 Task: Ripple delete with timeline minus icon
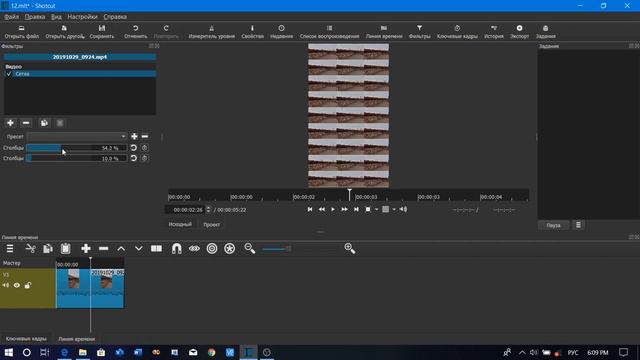click(104, 249)
